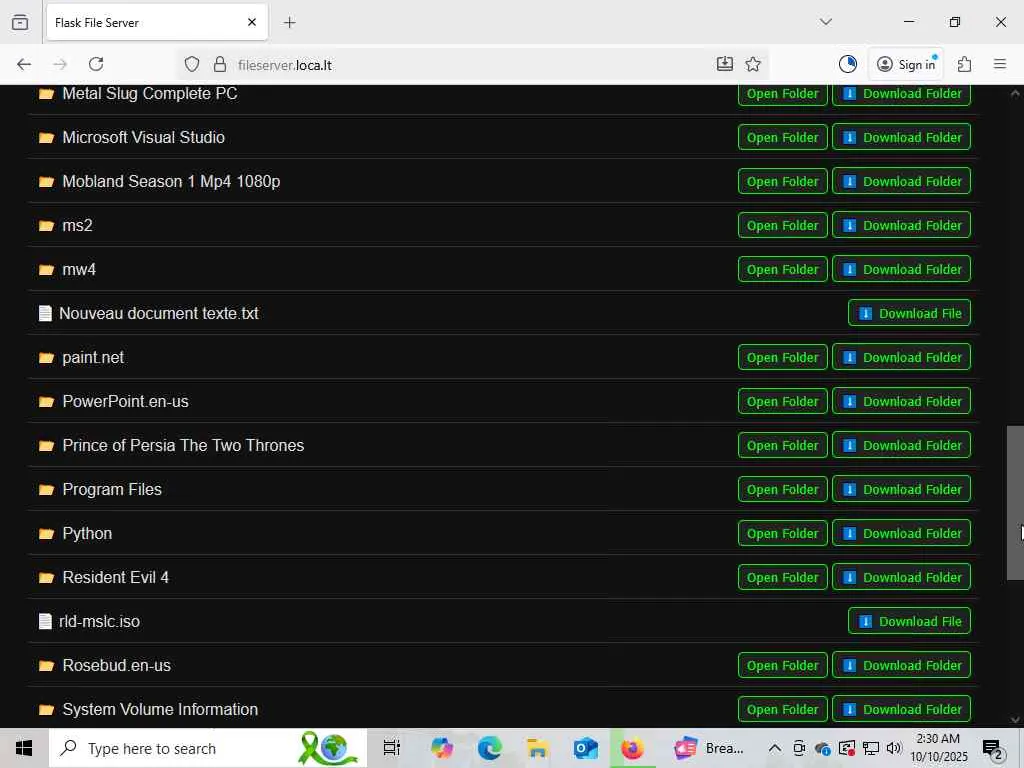Launch Microsoft Edge from the taskbar
Image resolution: width=1024 pixels, height=768 pixels.
[x=489, y=748]
